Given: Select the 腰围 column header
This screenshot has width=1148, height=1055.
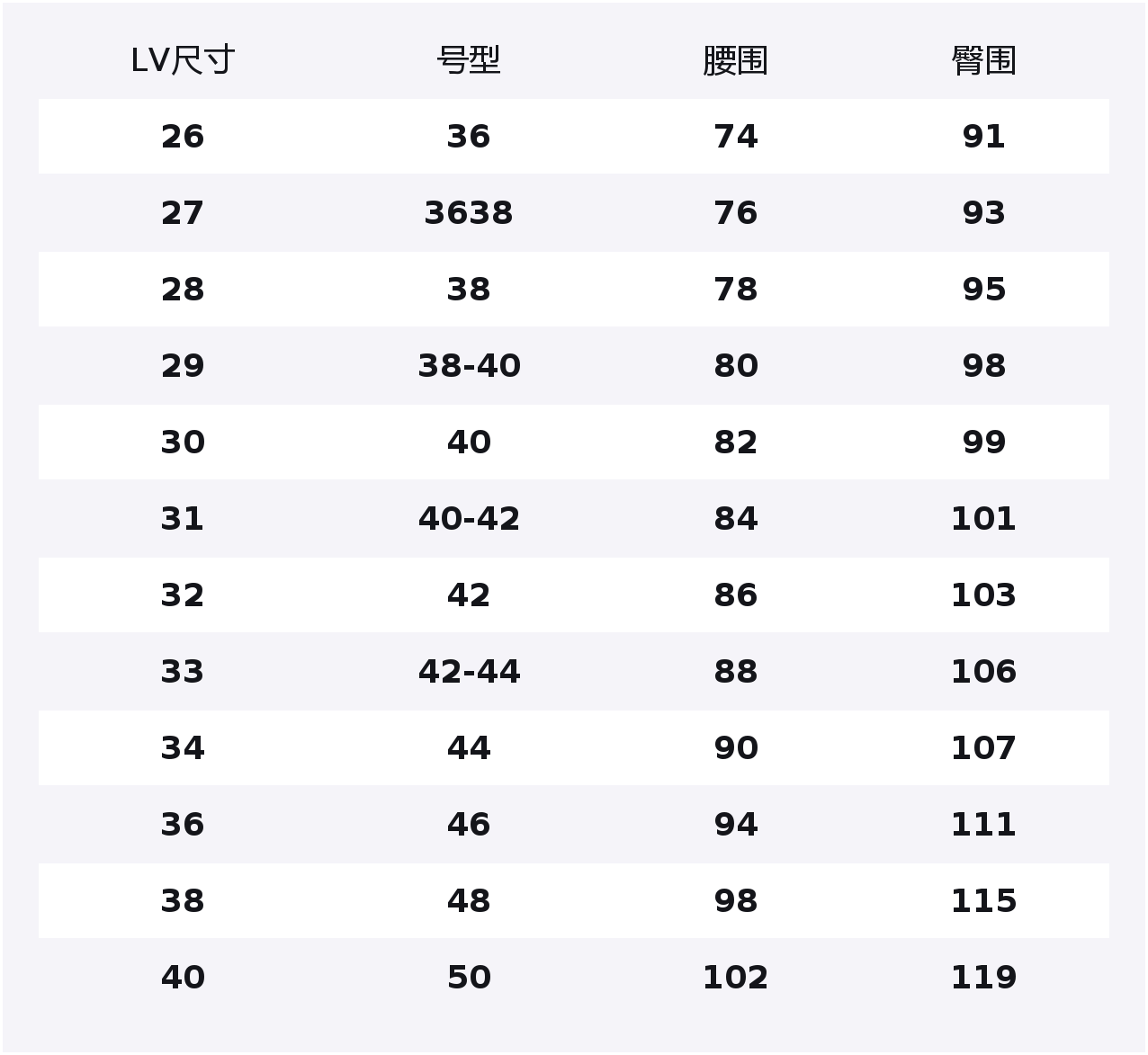Looking at the screenshot, I should [x=735, y=60].
